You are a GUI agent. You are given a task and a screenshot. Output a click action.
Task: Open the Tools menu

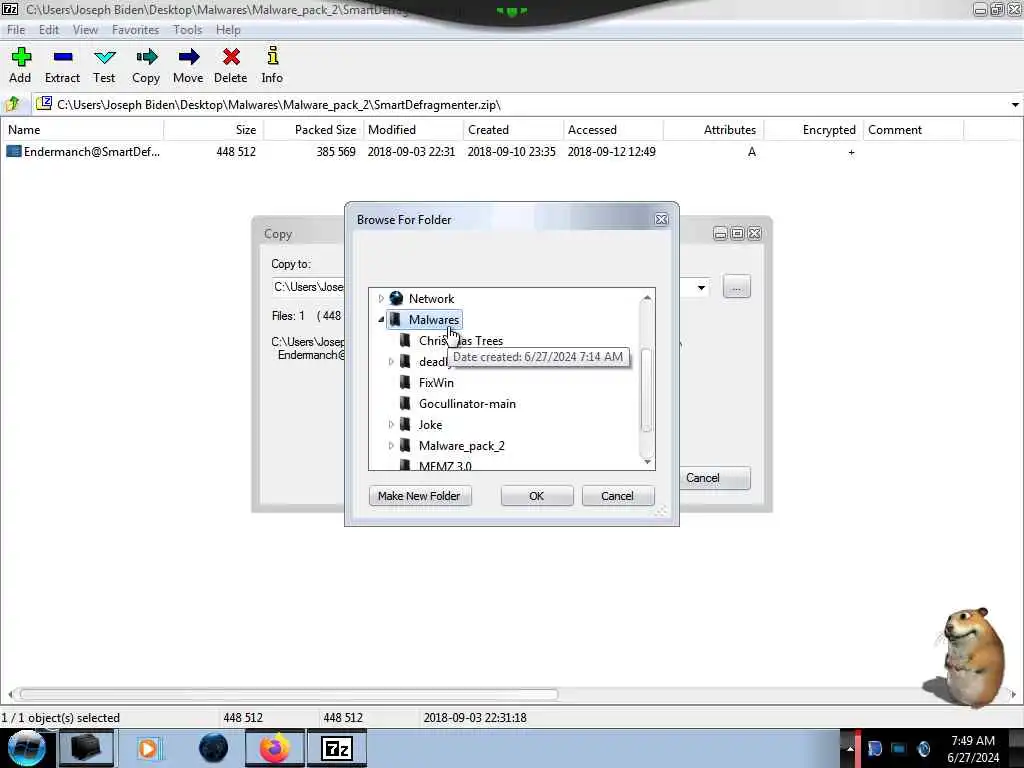(187, 29)
